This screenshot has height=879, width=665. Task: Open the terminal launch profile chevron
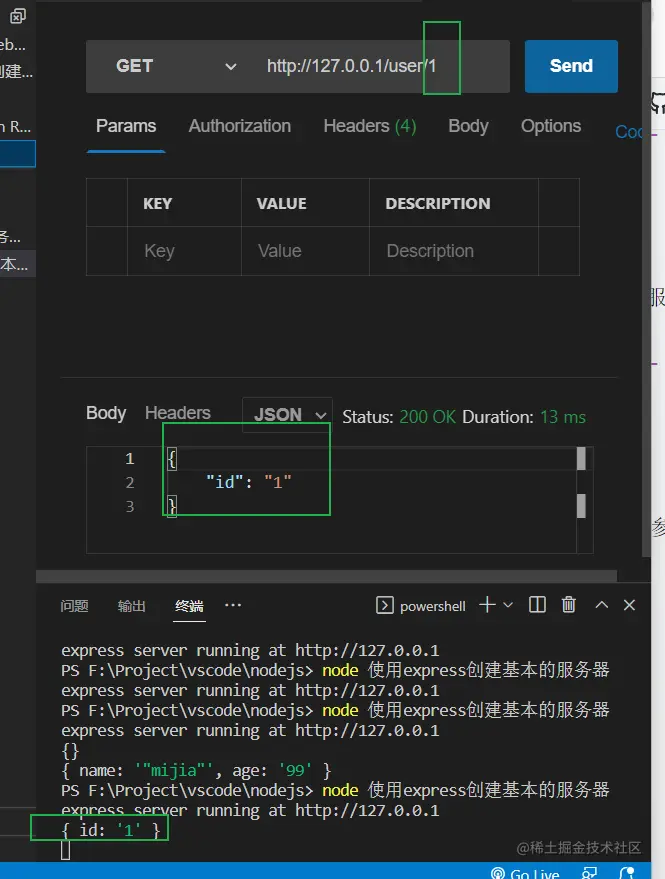tap(508, 605)
